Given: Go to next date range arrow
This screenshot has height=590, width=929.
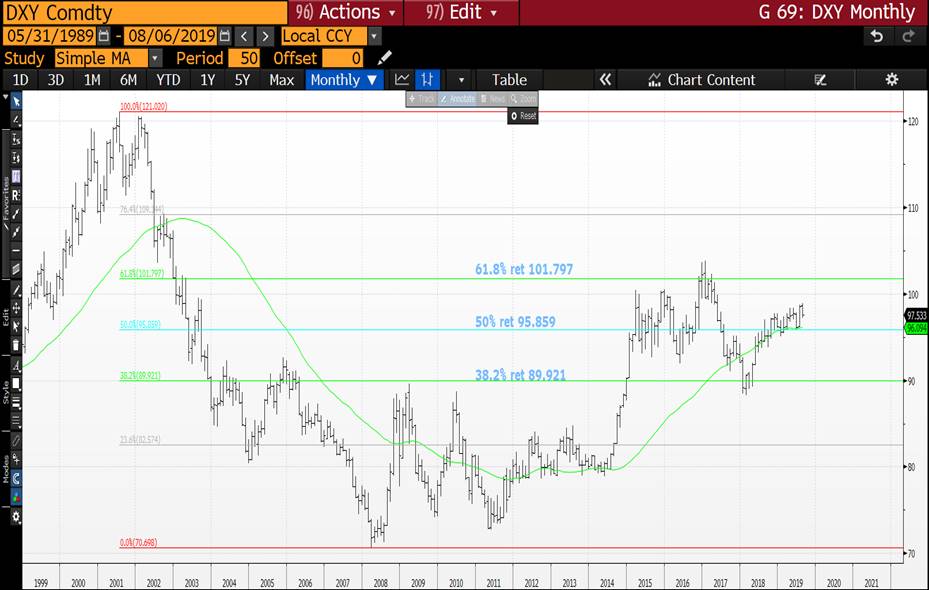Looking at the screenshot, I should point(265,36).
